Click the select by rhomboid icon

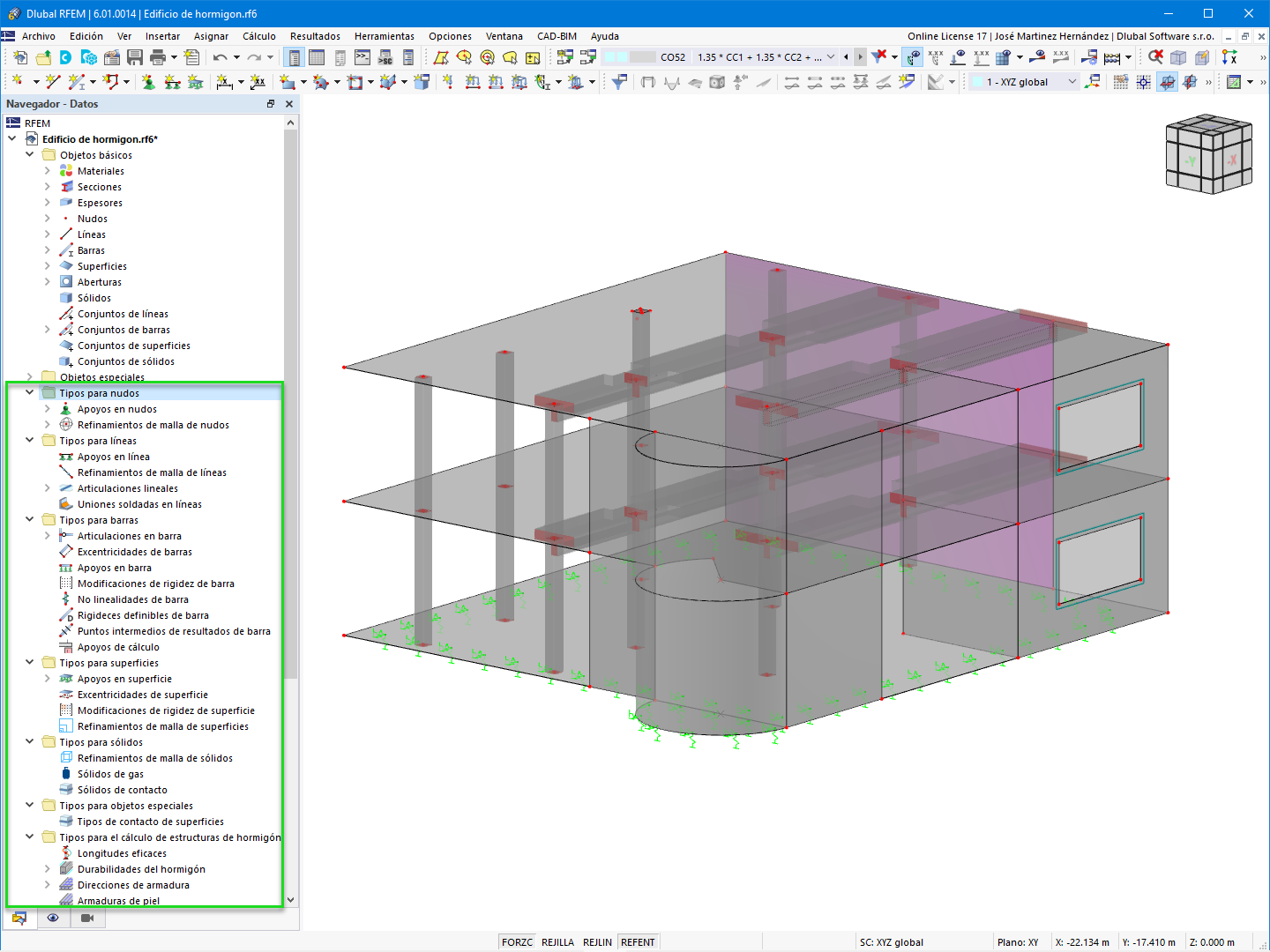[441, 57]
